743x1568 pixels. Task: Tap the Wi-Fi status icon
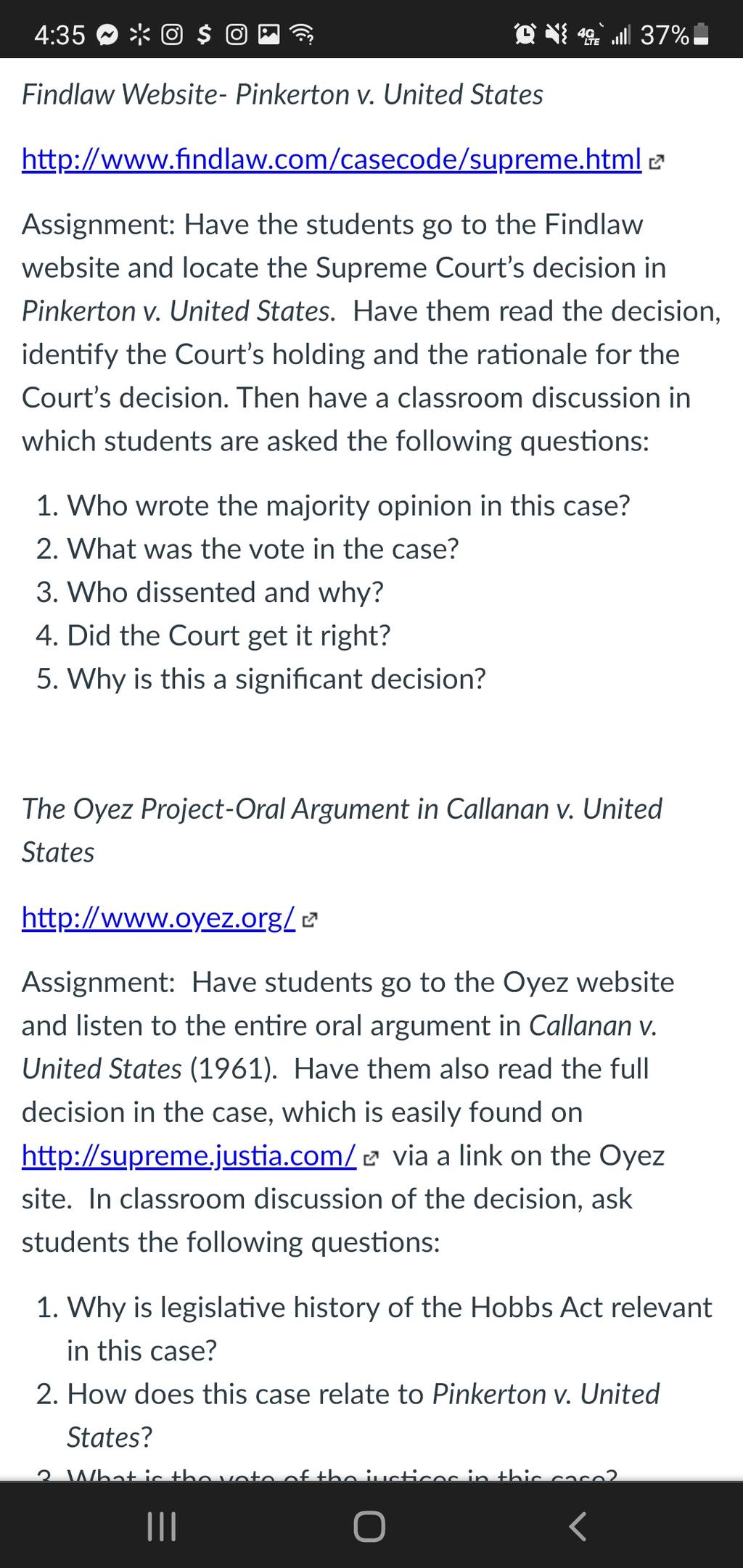click(x=302, y=34)
